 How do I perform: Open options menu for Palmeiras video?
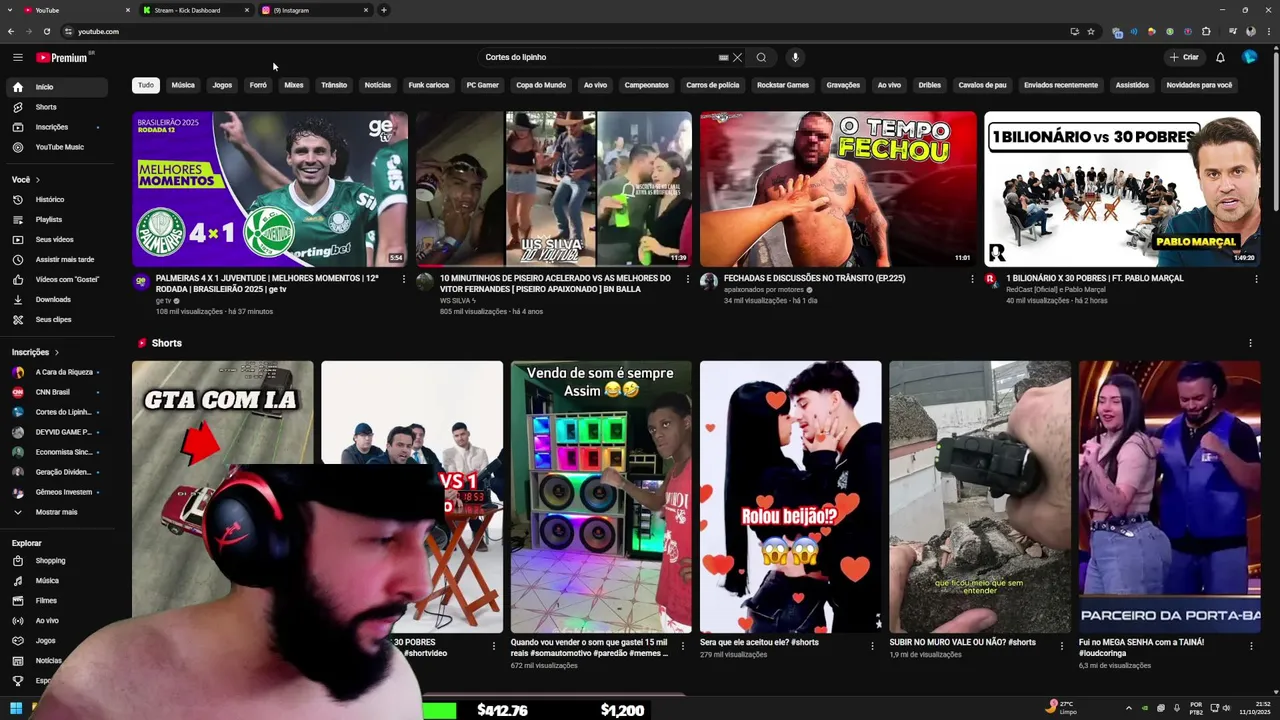click(404, 279)
